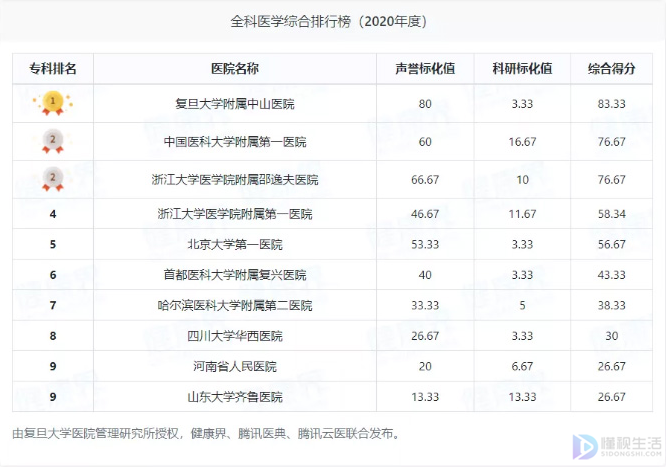Image resolution: width=666 pixels, height=467 pixels.
Task: Click reputation value 26.67 for 四川大学华西医院
Action: click(x=425, y=336)
